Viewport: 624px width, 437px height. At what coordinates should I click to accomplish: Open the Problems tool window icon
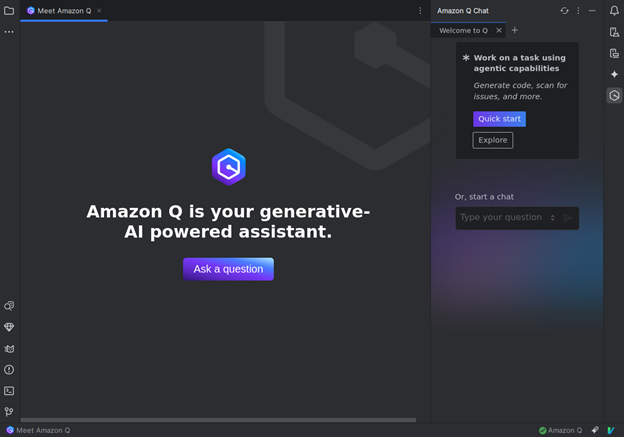(x=9, y=370)
